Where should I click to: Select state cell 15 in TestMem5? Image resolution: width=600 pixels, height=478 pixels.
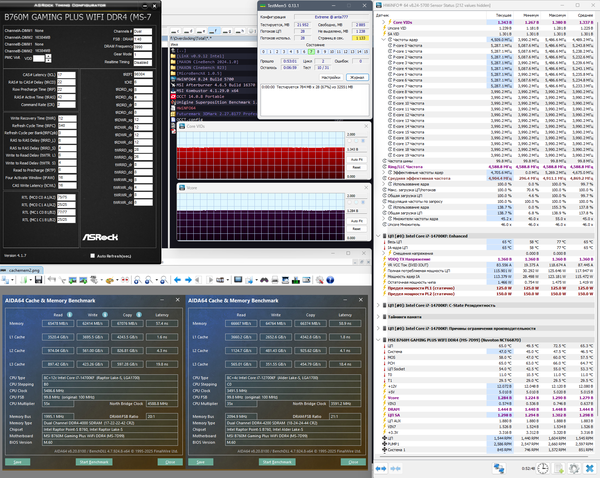click(x=366, y=52)
